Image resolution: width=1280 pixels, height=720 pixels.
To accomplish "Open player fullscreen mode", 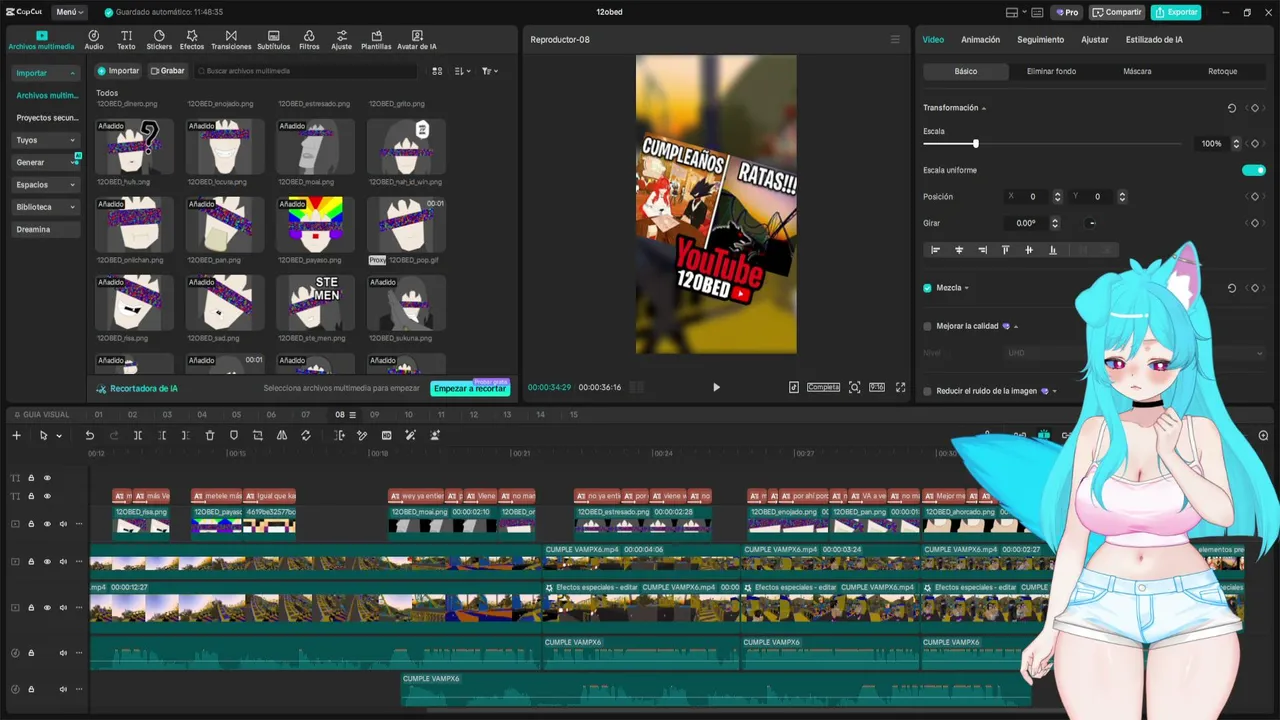I will click(x=900, y=387).
